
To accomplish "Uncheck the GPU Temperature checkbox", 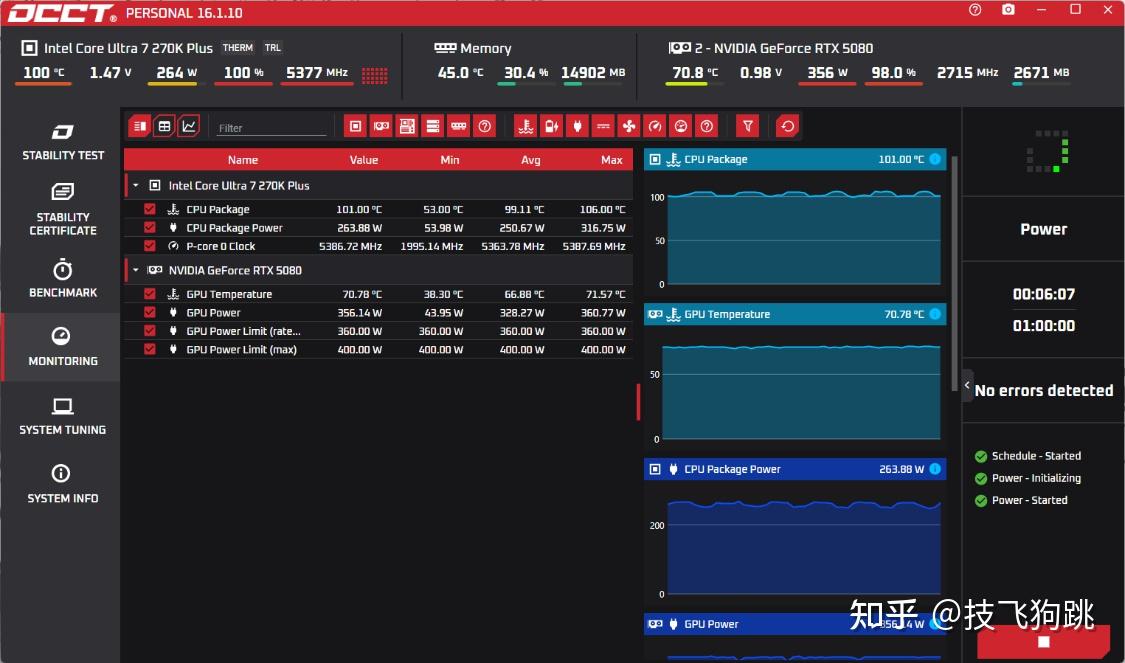I will coord(149,293).
